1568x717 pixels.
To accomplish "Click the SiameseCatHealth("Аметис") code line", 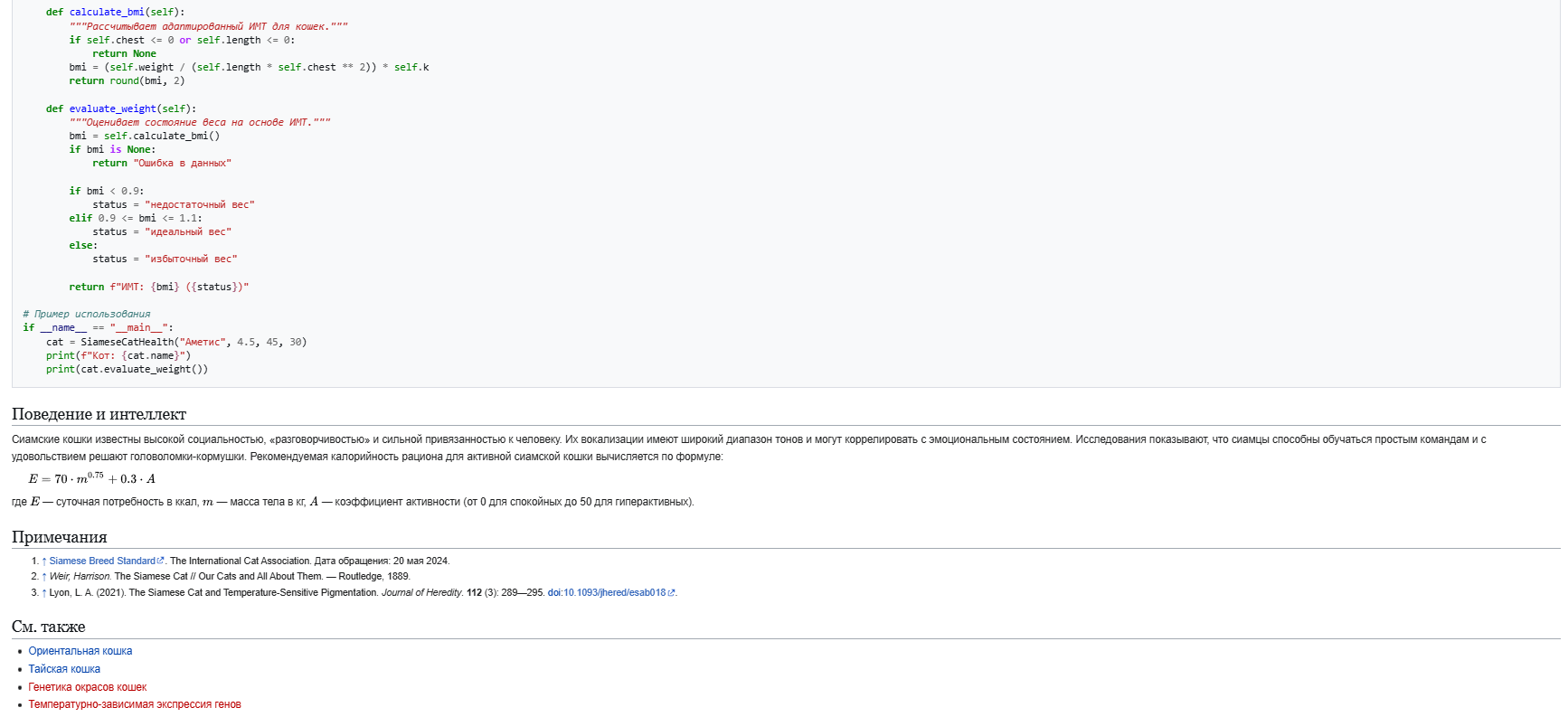I will [176, 342].
